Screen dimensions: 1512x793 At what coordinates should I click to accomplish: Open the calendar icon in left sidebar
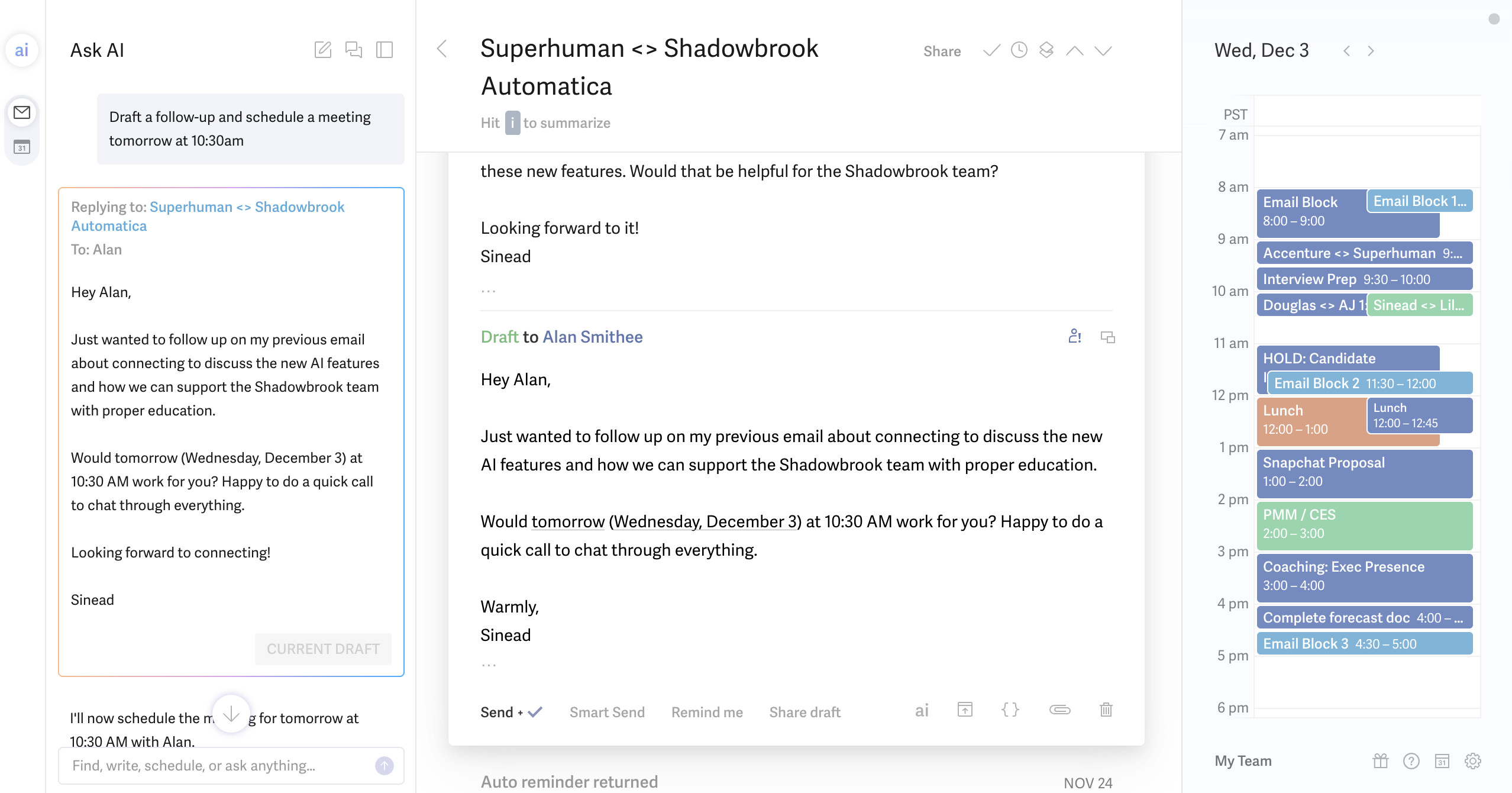tap(22, 147)
